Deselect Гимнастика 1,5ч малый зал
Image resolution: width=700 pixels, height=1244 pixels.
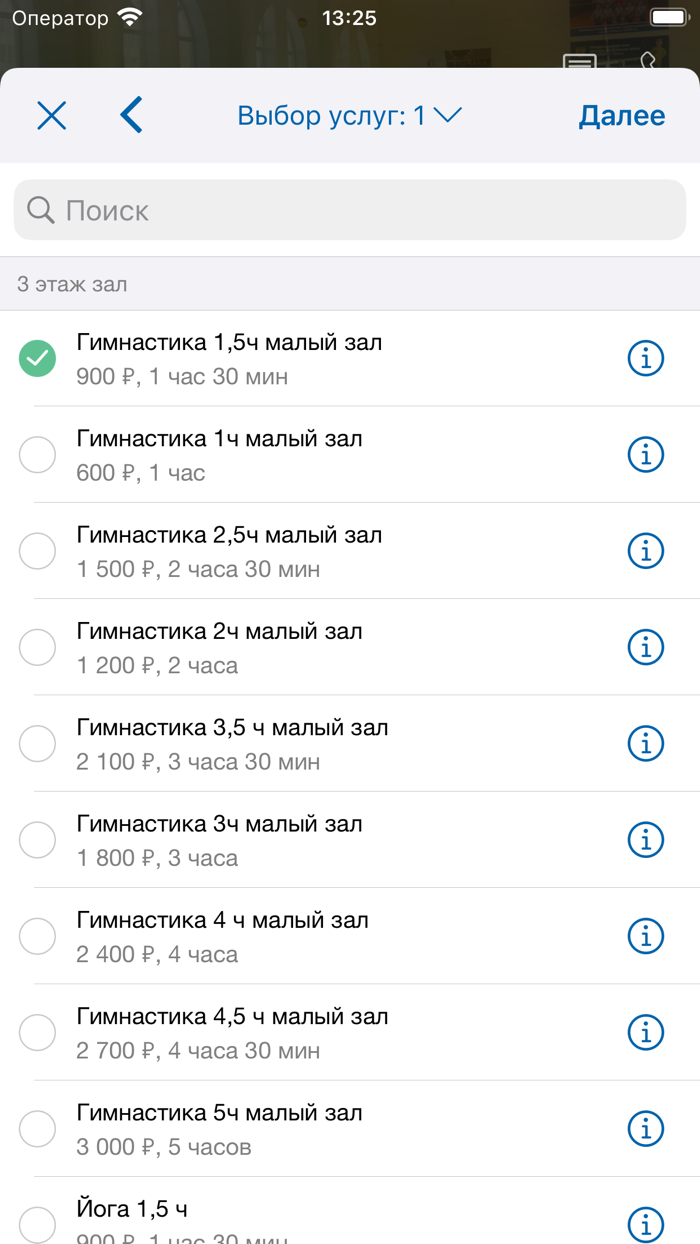pyautogui.click(x=37, y=357)
